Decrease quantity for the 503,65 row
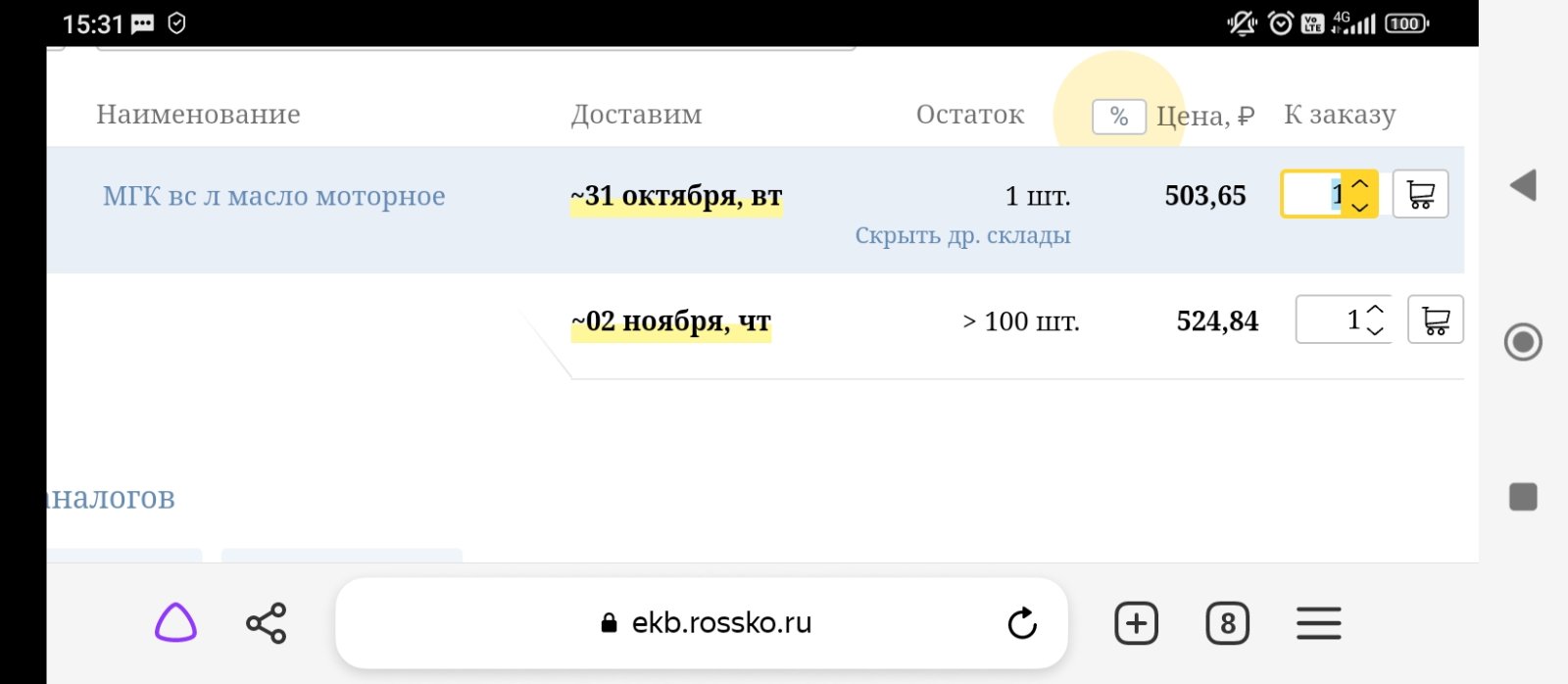The width and height of the screenshot is (1568, 684). coord(1359,206)
